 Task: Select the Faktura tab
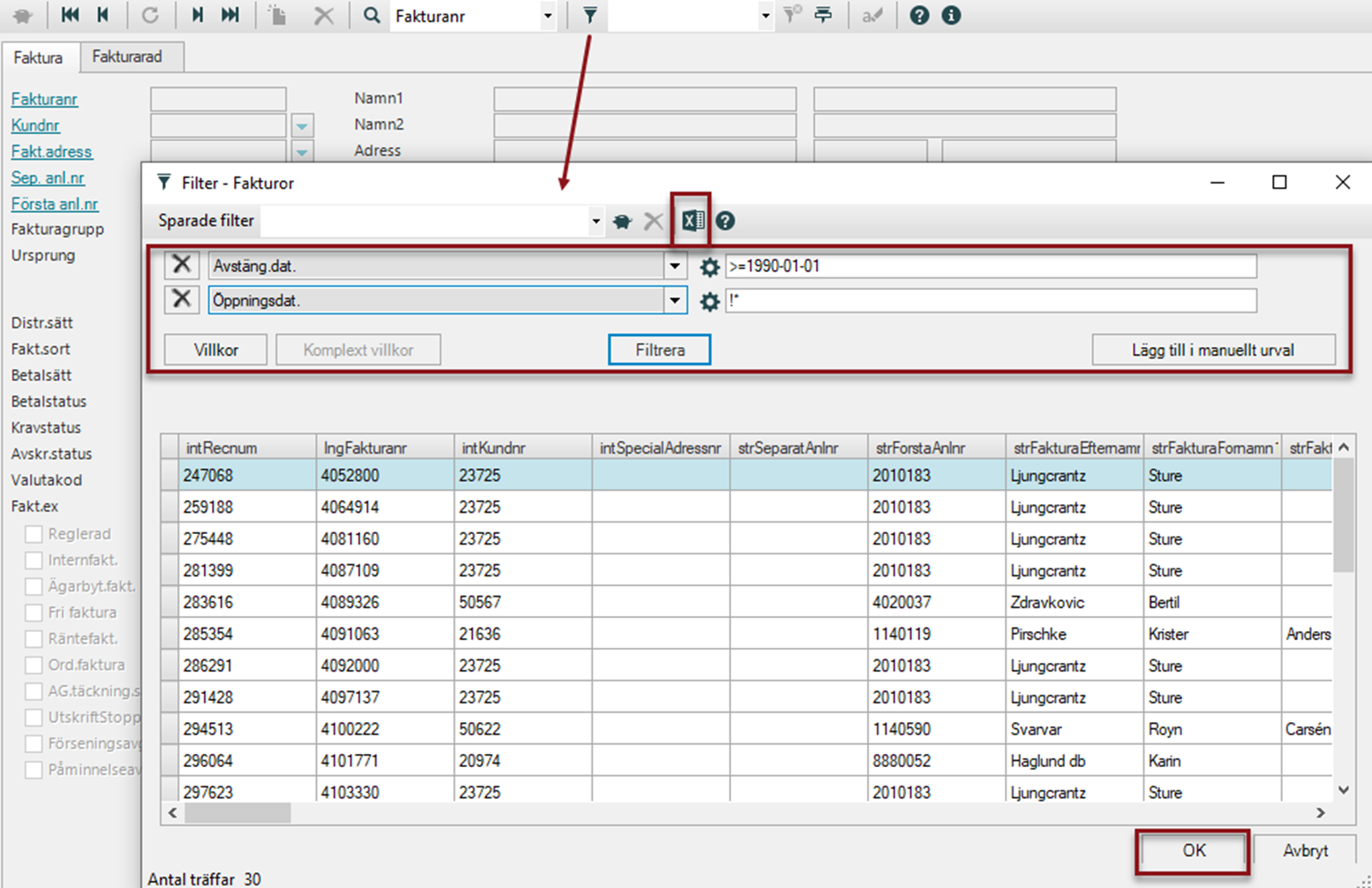38,57
